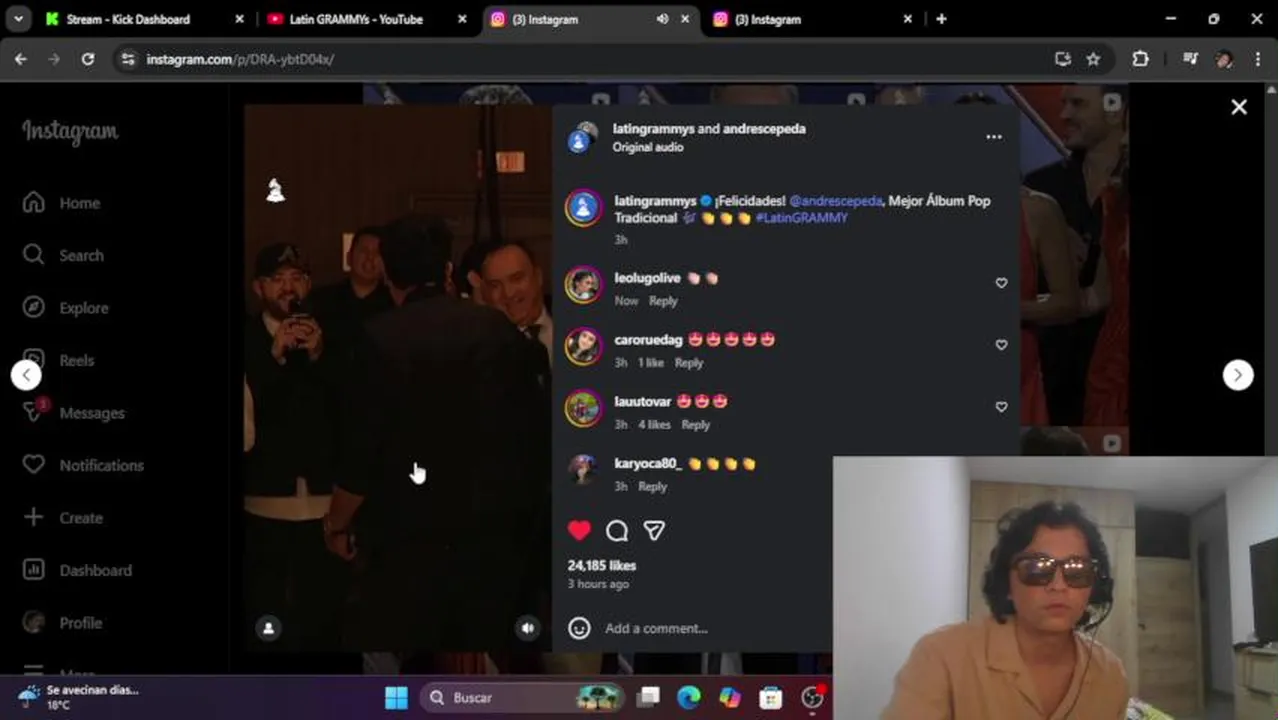Switch to the last Instagram tab
The image size is (1278, 720).
pos(812,19)
